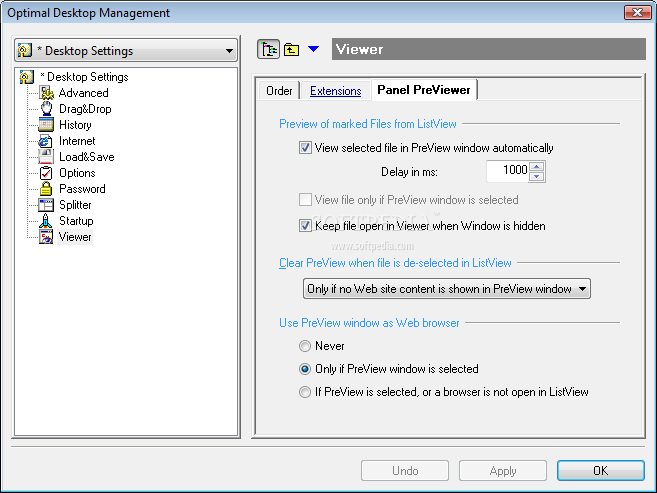Click the Advanced tree item icon
This screenshot has width=657, height=493.
click(46, 93)
